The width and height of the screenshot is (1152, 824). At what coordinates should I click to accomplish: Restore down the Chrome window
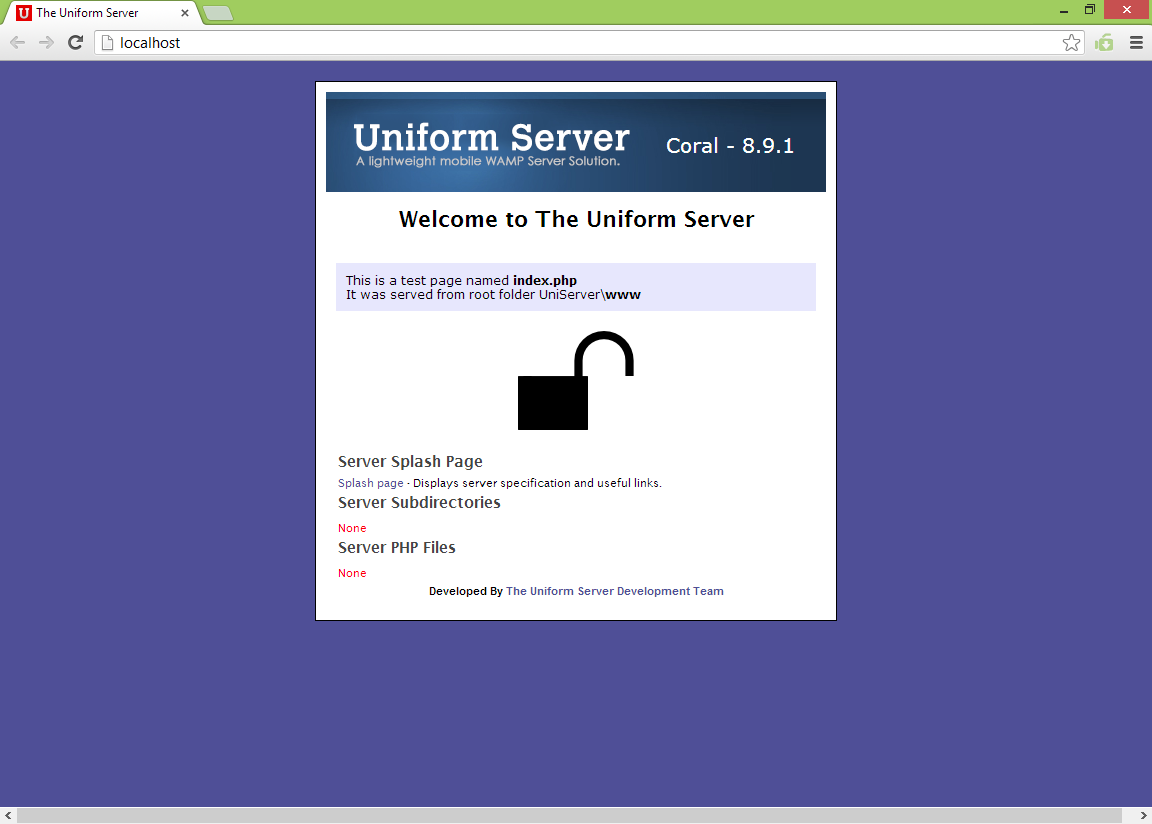point(1090,10)
